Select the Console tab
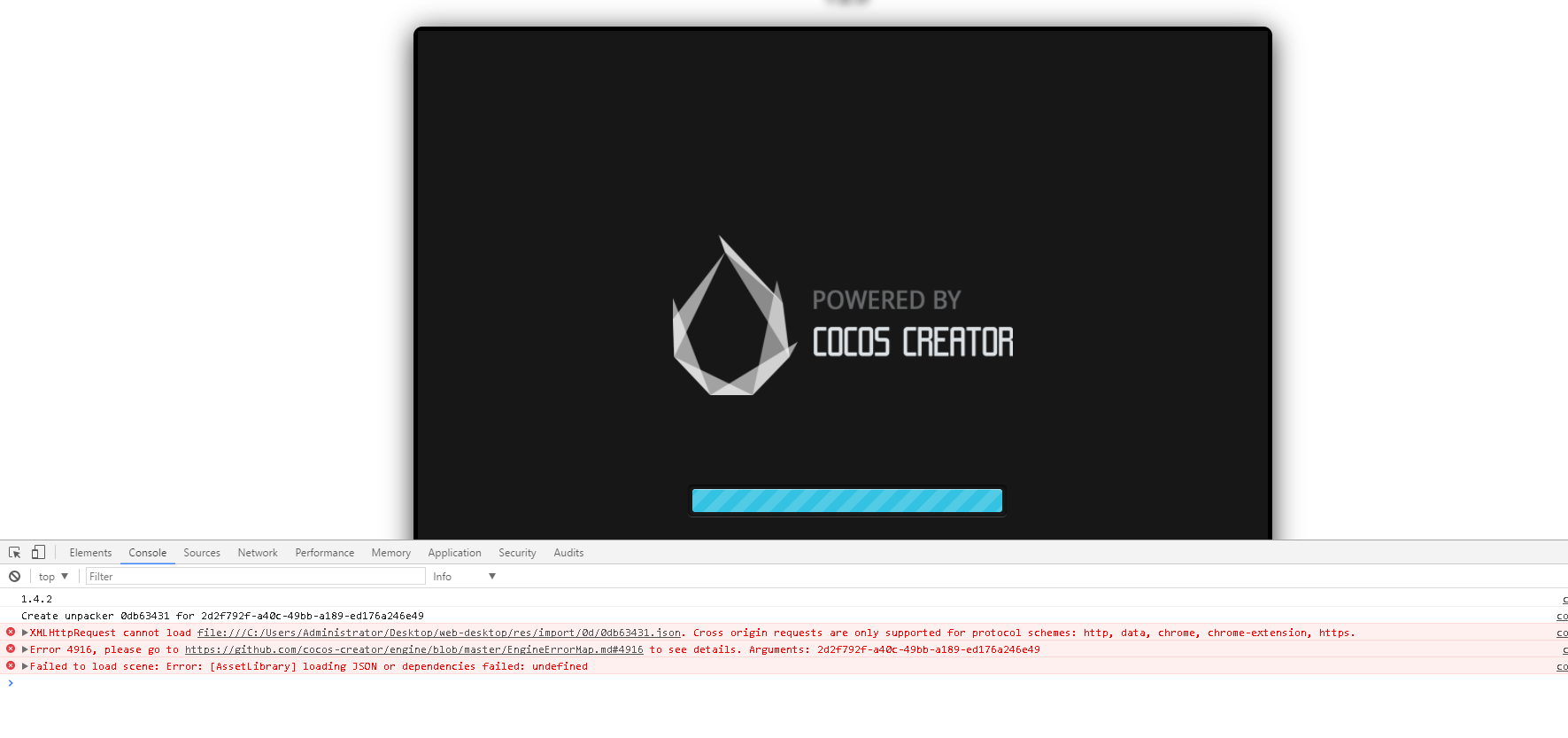The width and height of the screenshot is (1568, 738). (147, 552)
